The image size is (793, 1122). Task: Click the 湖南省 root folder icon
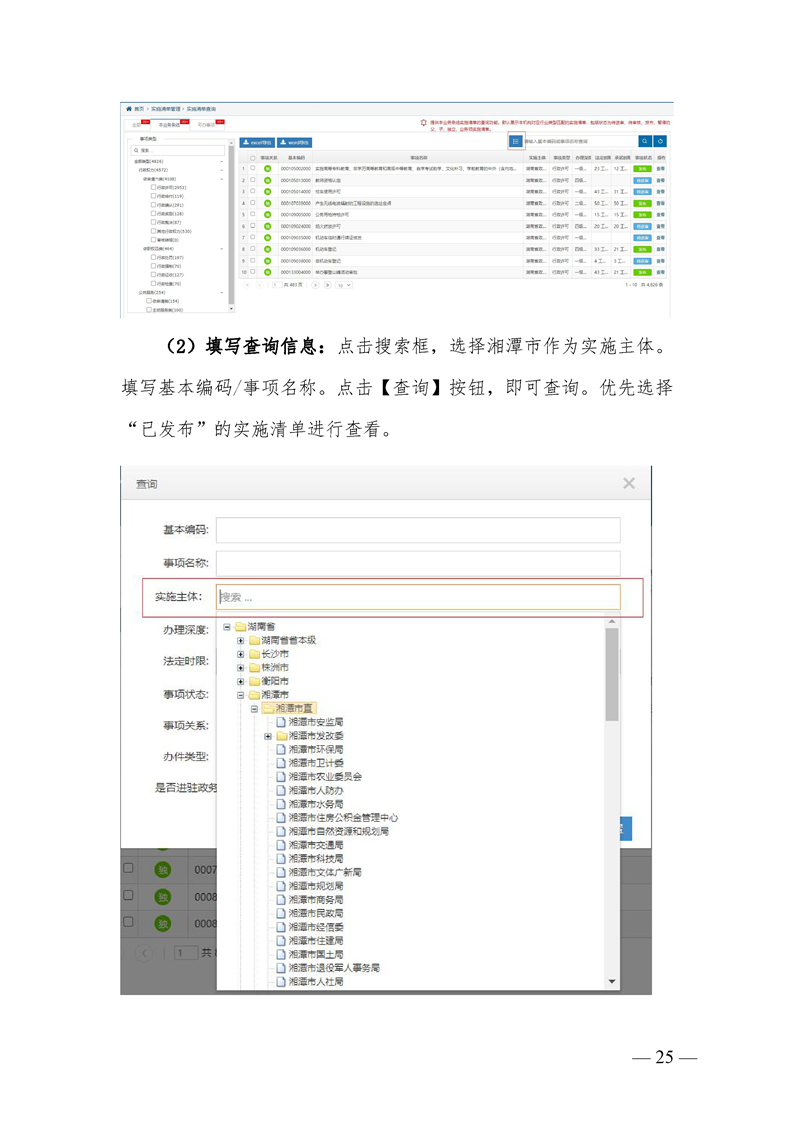[240, 626]
